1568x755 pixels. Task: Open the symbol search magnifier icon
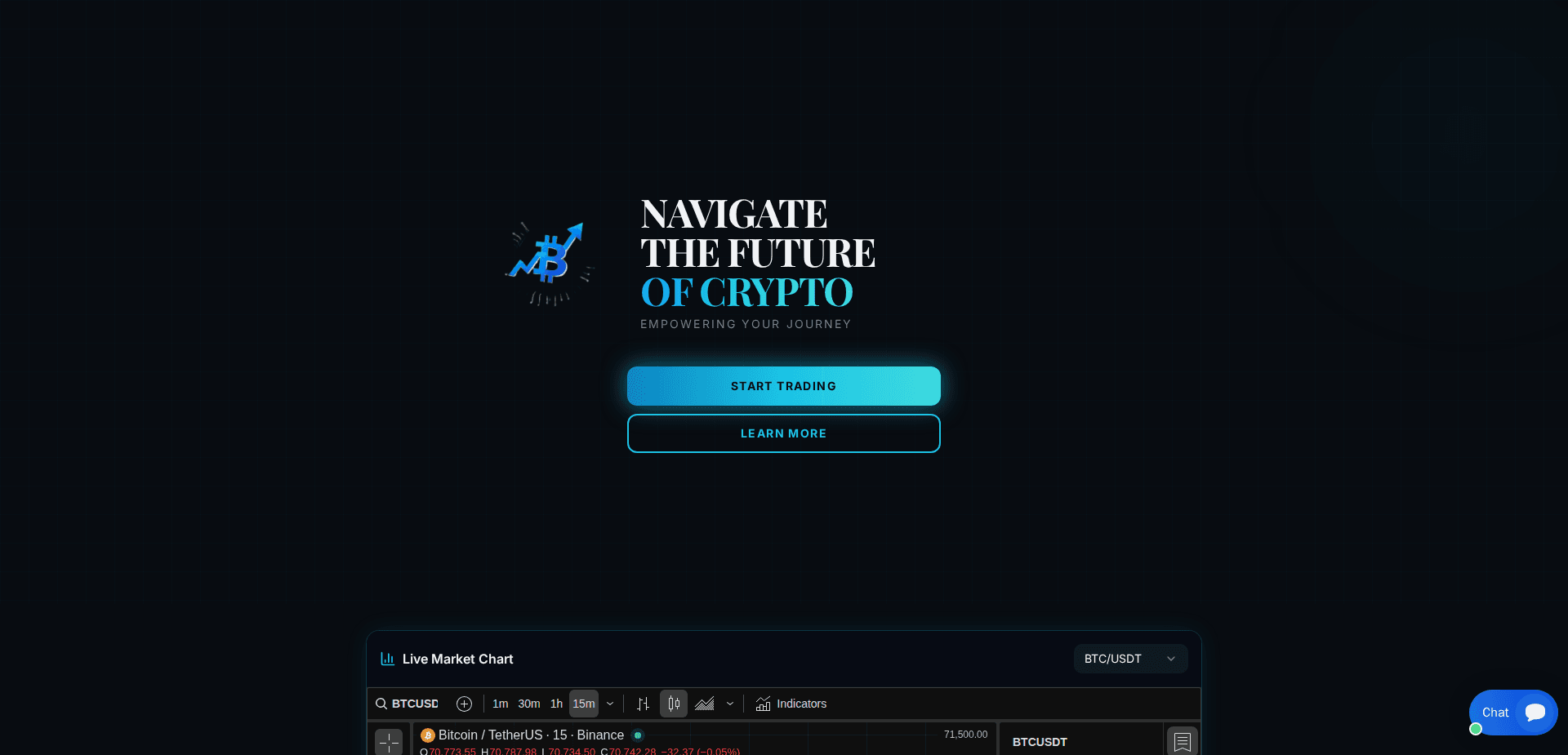pos(381,704)
